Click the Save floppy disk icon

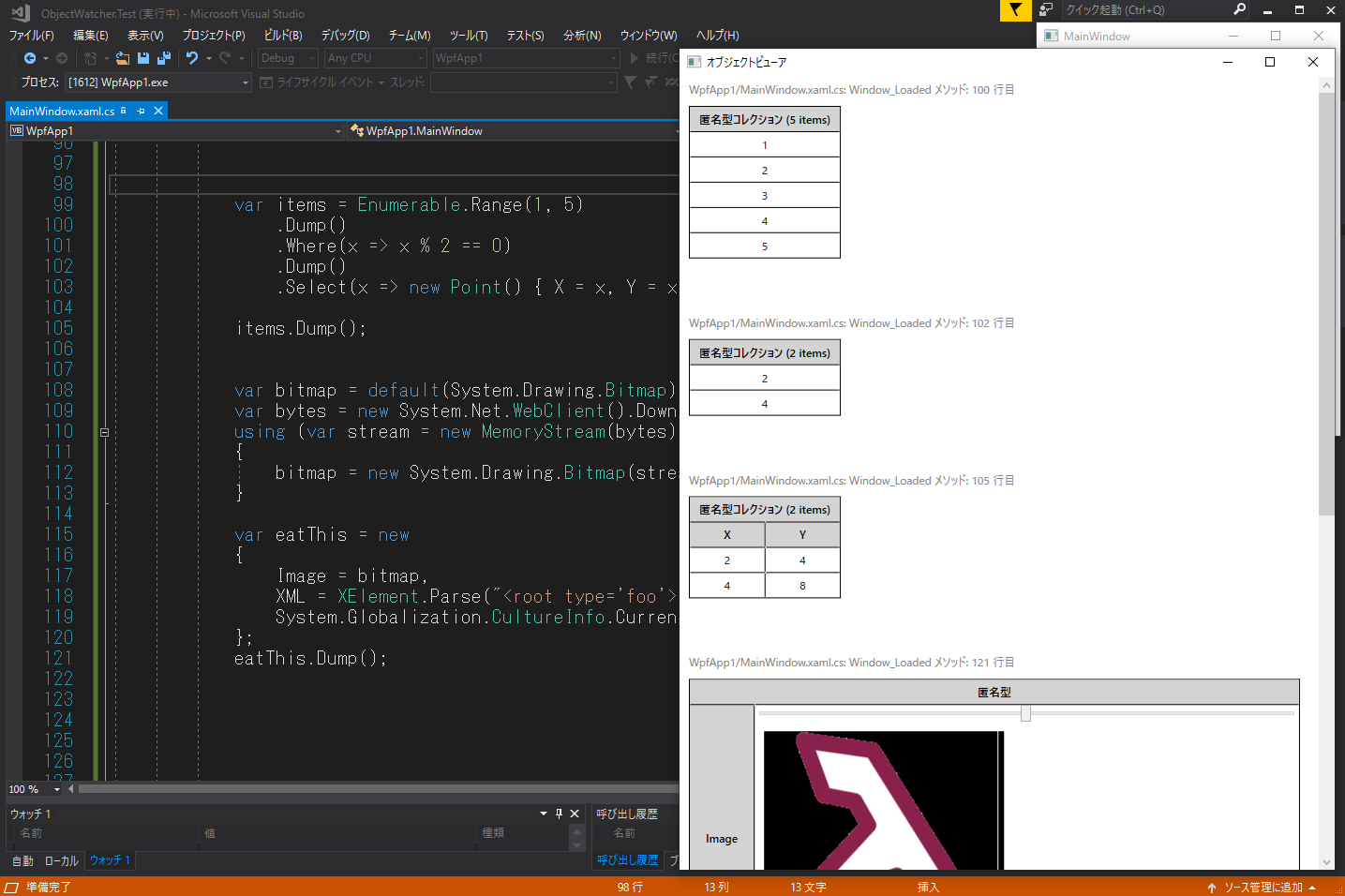point(143,58)
